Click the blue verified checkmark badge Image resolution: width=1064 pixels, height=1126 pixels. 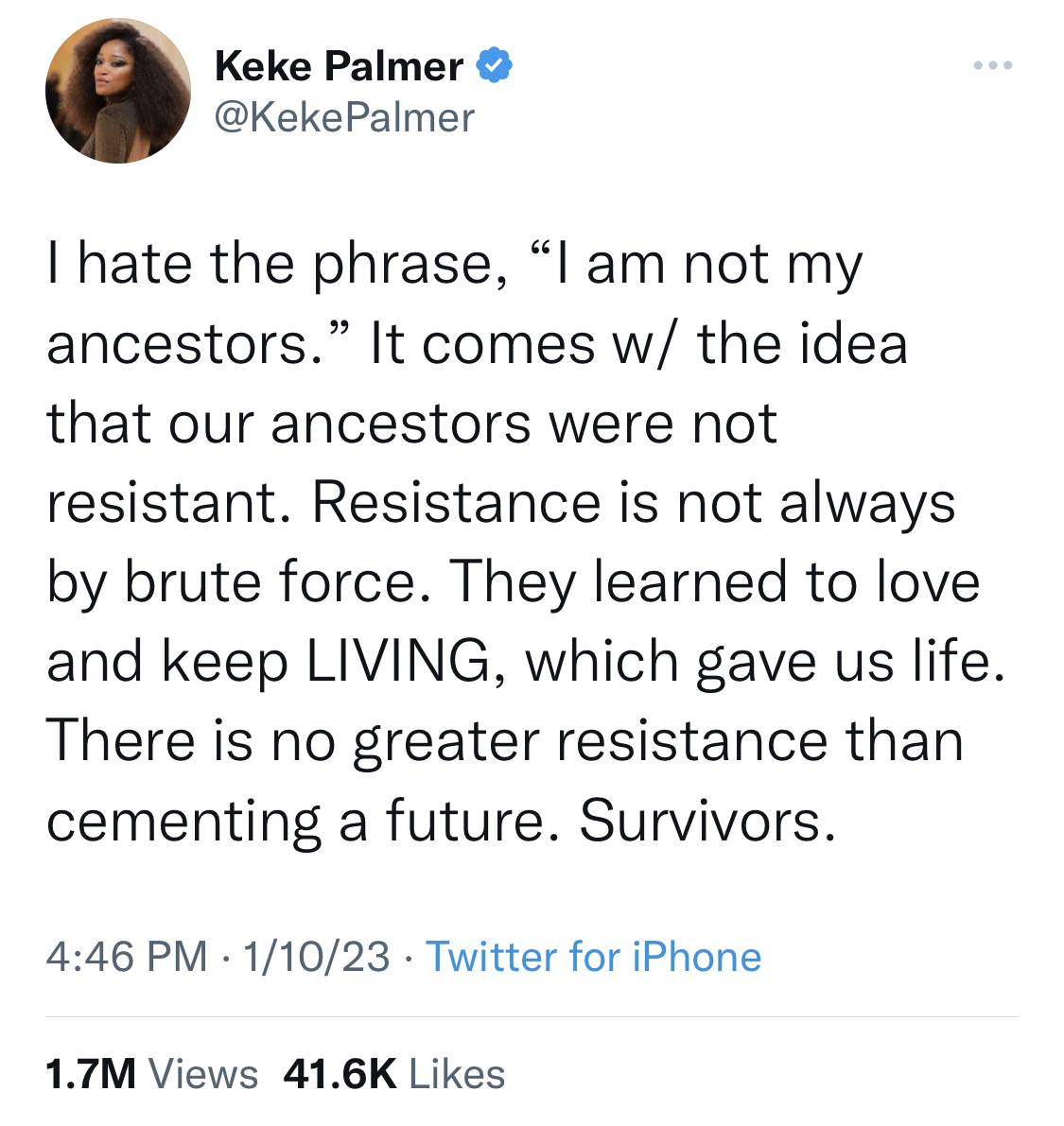coord(495,65)
